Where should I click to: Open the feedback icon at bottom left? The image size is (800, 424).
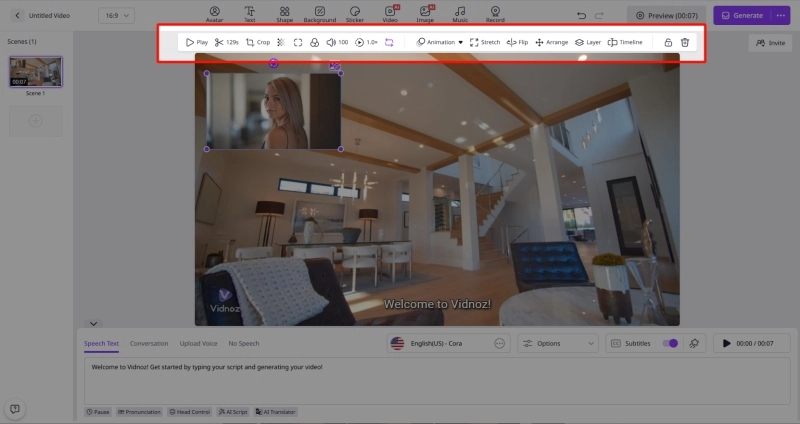tap(15, 409)
